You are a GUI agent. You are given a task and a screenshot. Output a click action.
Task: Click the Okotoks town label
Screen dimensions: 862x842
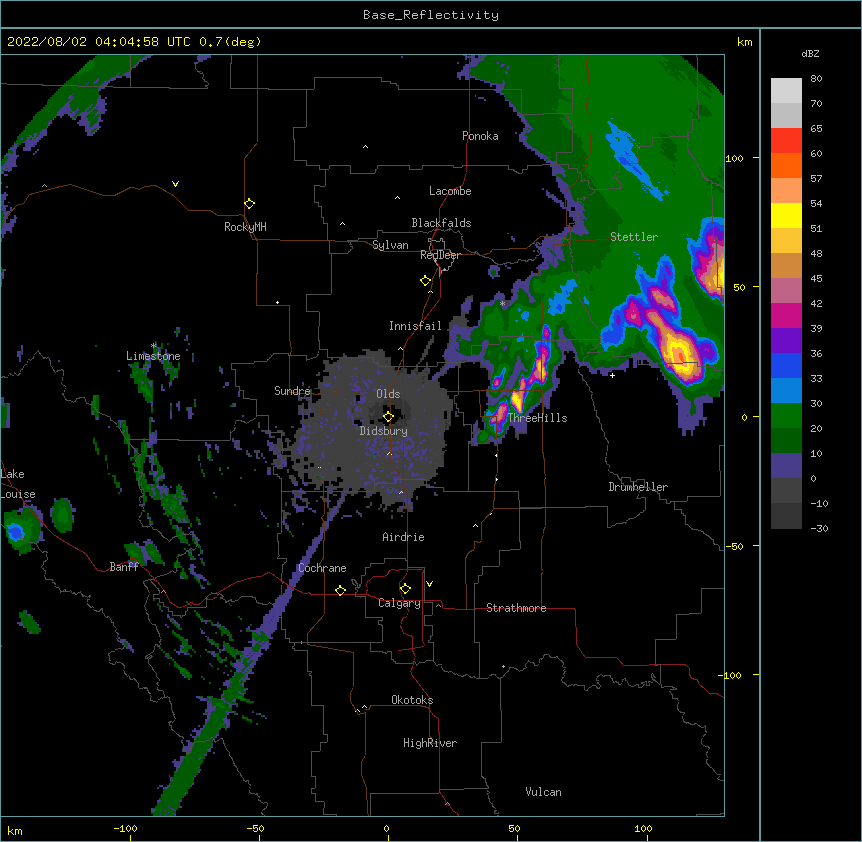(412, 700)
